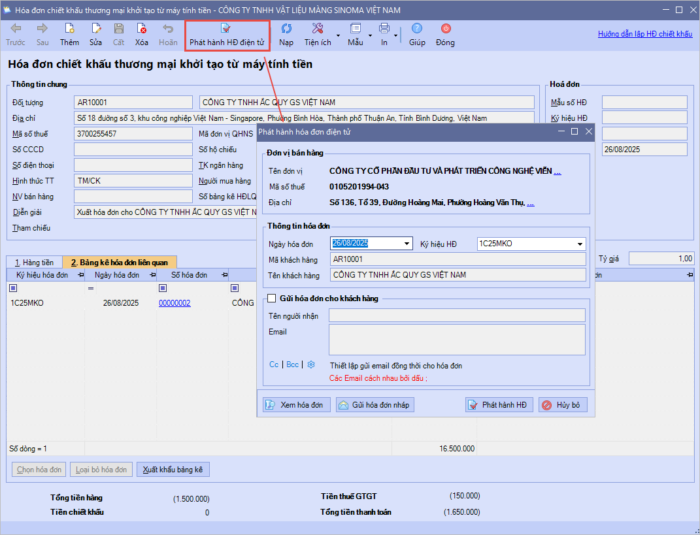Click the Thêm (Add) toolbar icon
The width and height of the screenshot is (700, 535).
click(x=69, y=35)
